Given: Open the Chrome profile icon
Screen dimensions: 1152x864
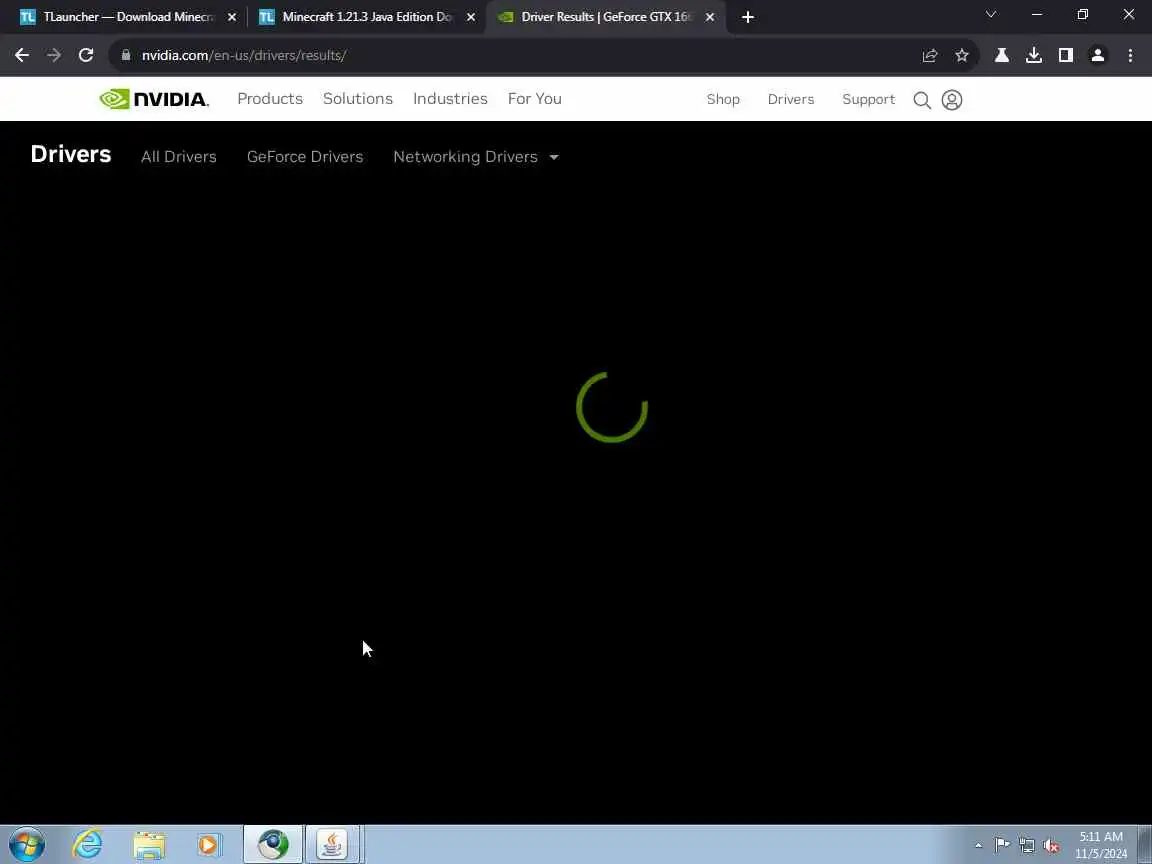Looking at the screenshot, I should (1098, 55).
